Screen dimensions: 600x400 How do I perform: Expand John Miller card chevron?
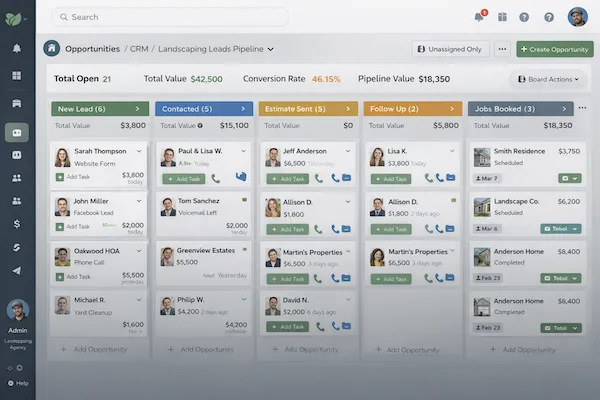pyautogui.click(x=139, y=201)
